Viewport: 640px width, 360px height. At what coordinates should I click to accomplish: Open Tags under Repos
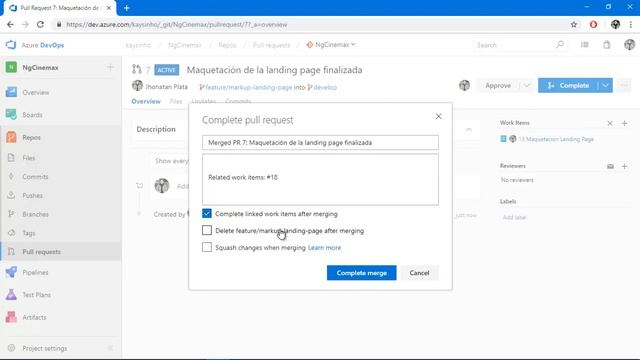(x=29, y=233)
